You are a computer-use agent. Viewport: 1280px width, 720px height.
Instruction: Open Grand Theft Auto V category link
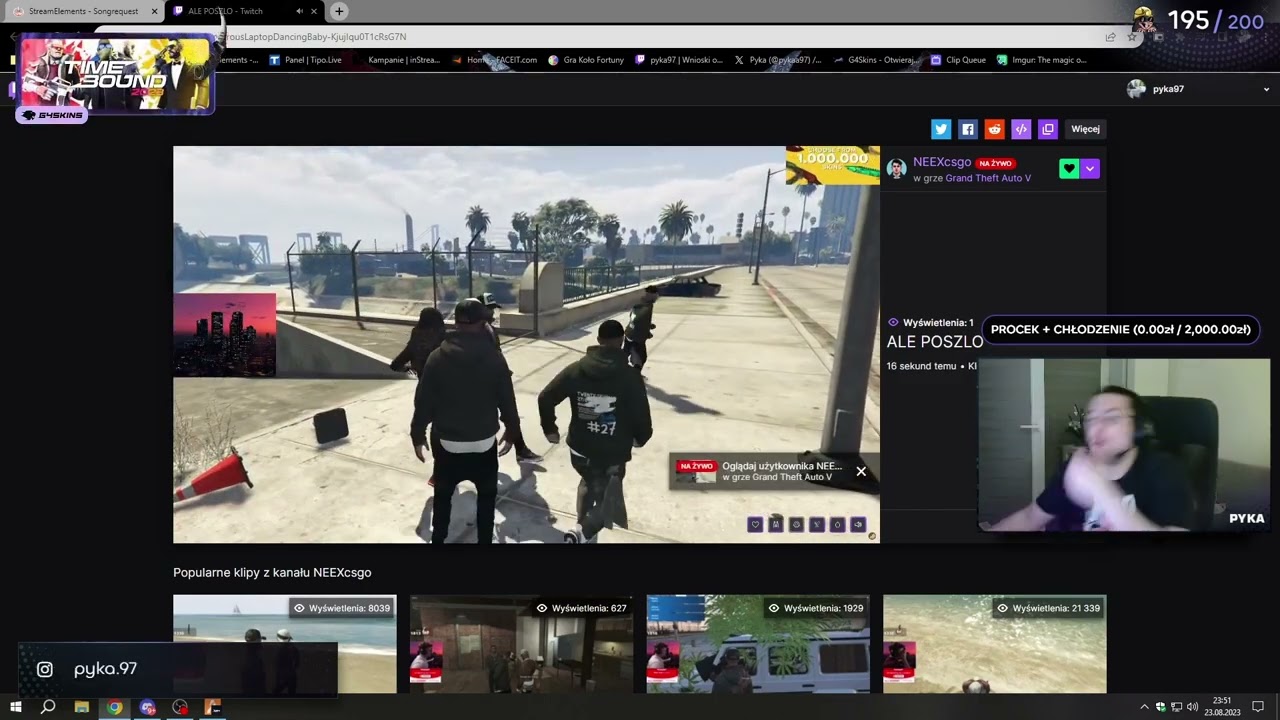[x=988, y=178]
